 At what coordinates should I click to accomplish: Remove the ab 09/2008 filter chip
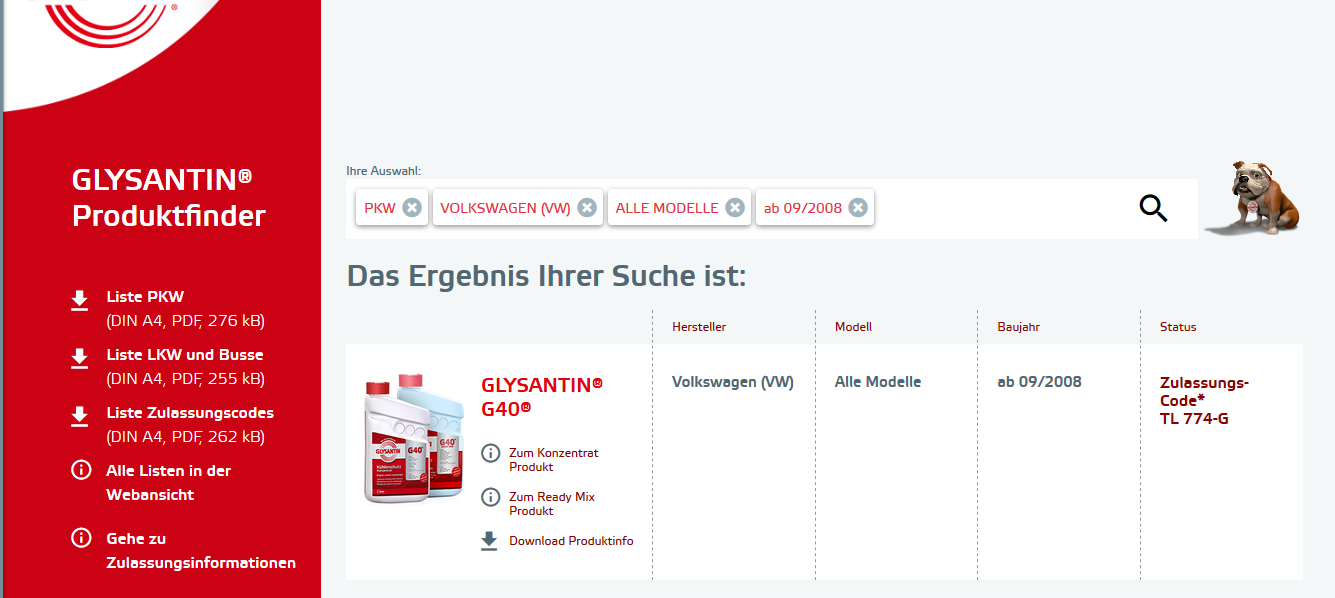click(858, 208)
